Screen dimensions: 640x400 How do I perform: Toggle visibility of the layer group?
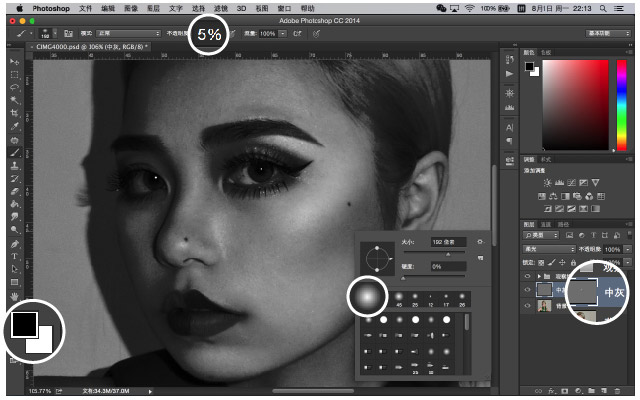coord(525,274)
